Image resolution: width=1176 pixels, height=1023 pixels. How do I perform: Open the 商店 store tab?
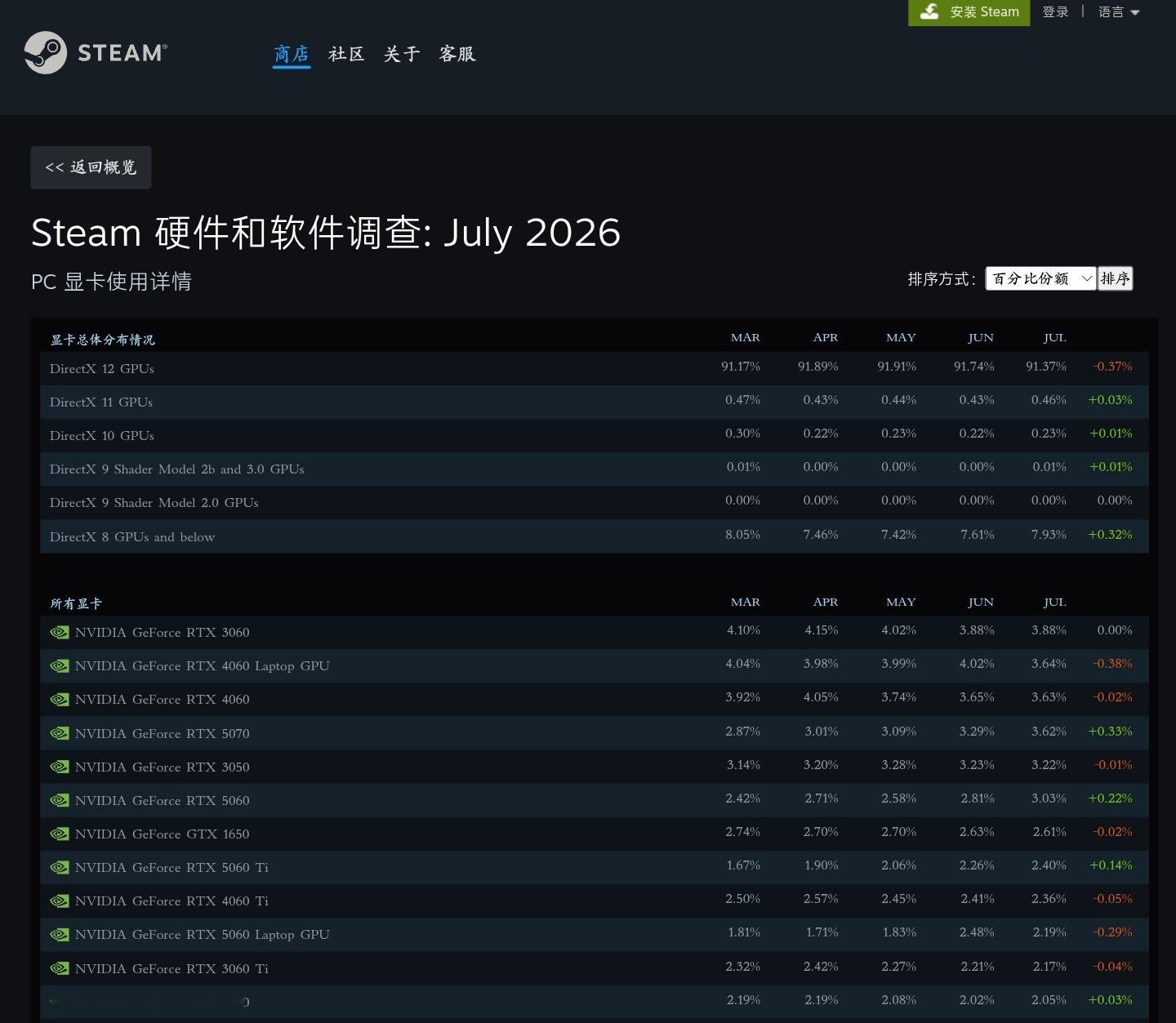click(x=291, y=54)
